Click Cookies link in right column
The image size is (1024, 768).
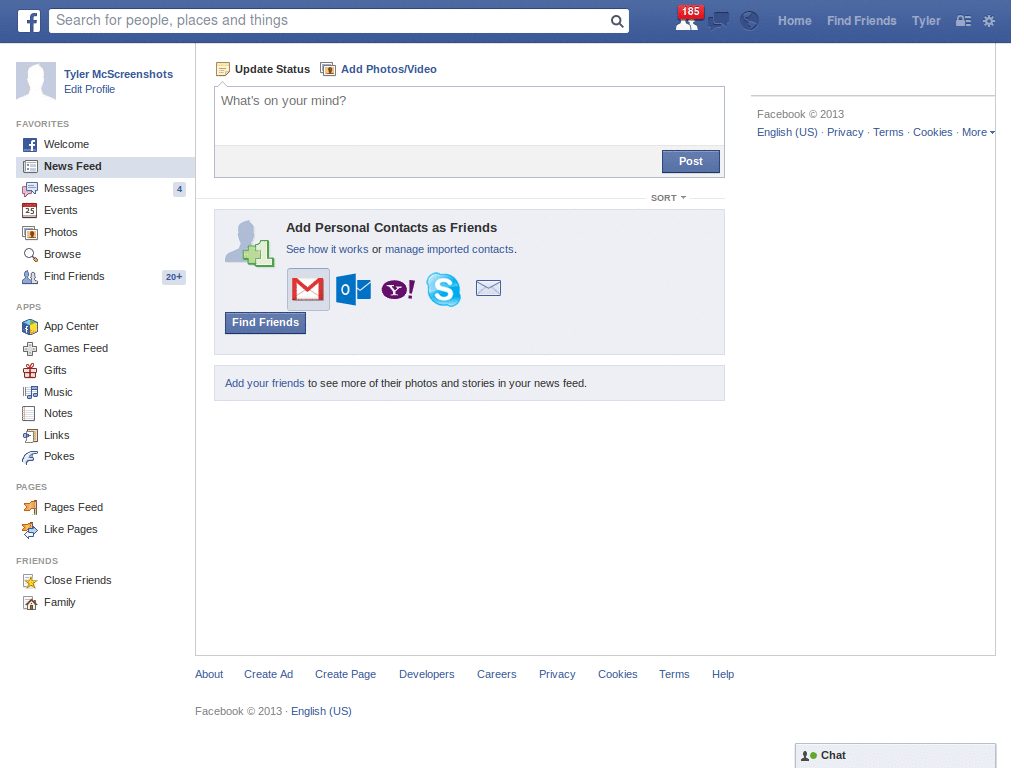coord(933,133)
